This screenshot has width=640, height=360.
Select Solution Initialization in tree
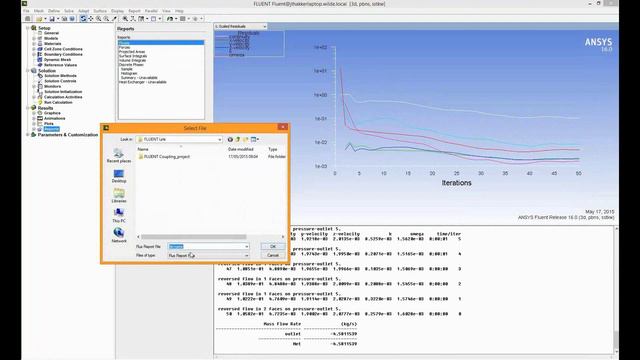point(63,92)
